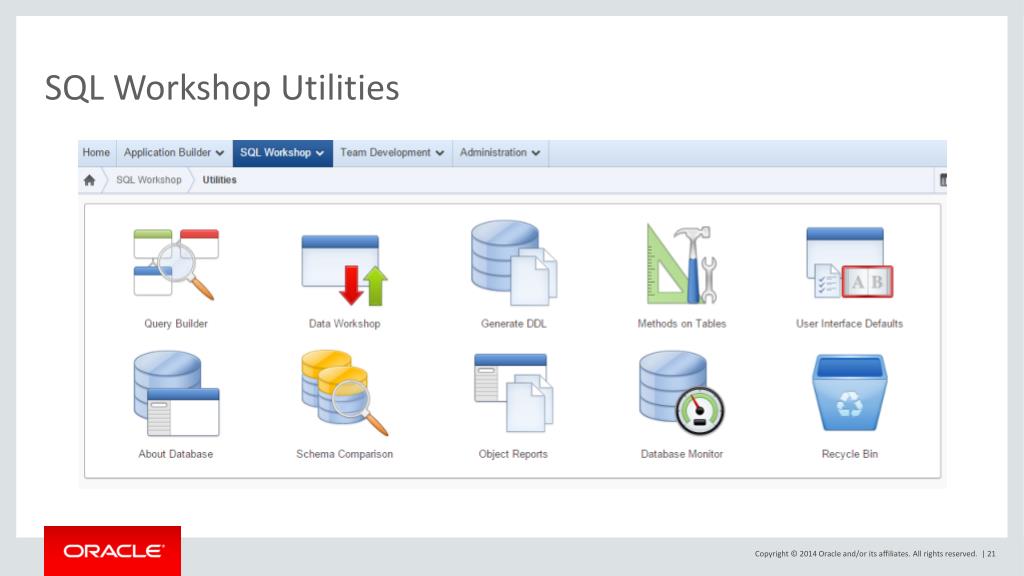Click the Utilities breadcrumb entry
The image size is (1024, 576).
(x=219, y=180)
